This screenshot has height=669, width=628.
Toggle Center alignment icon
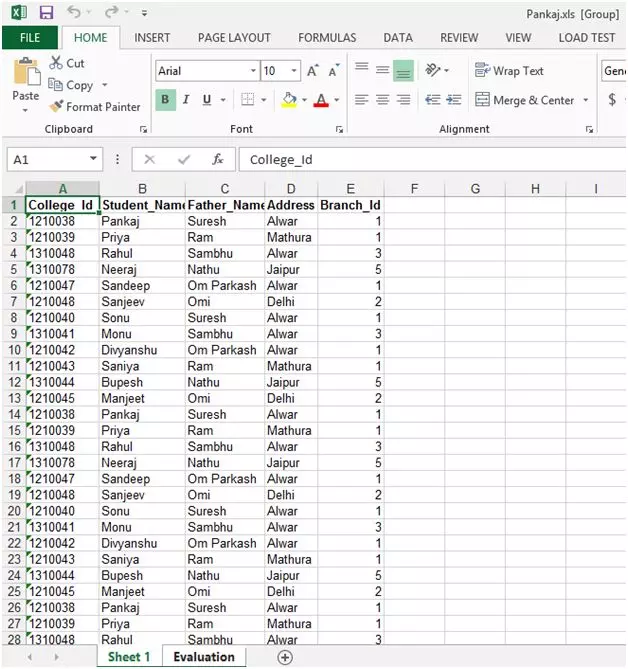coord(383,100)
